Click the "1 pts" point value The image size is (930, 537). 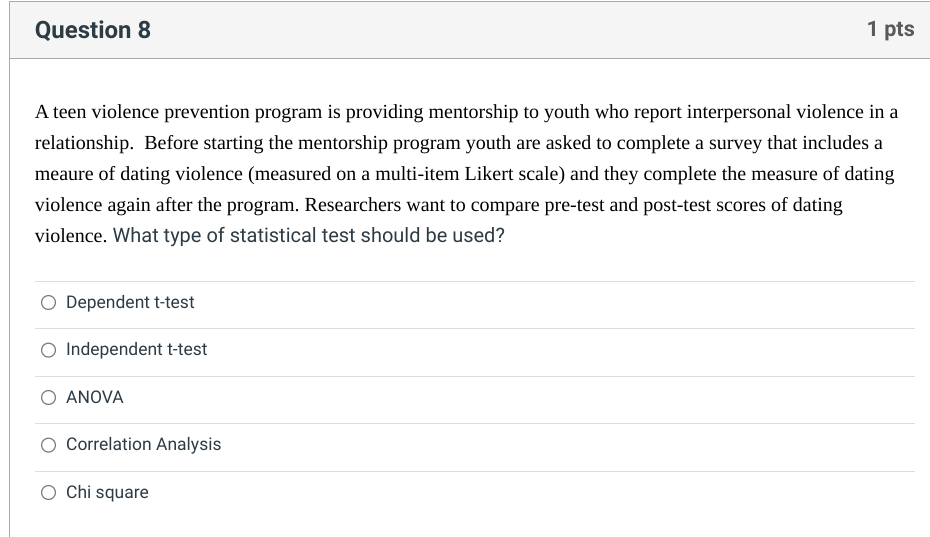point(890,30)
